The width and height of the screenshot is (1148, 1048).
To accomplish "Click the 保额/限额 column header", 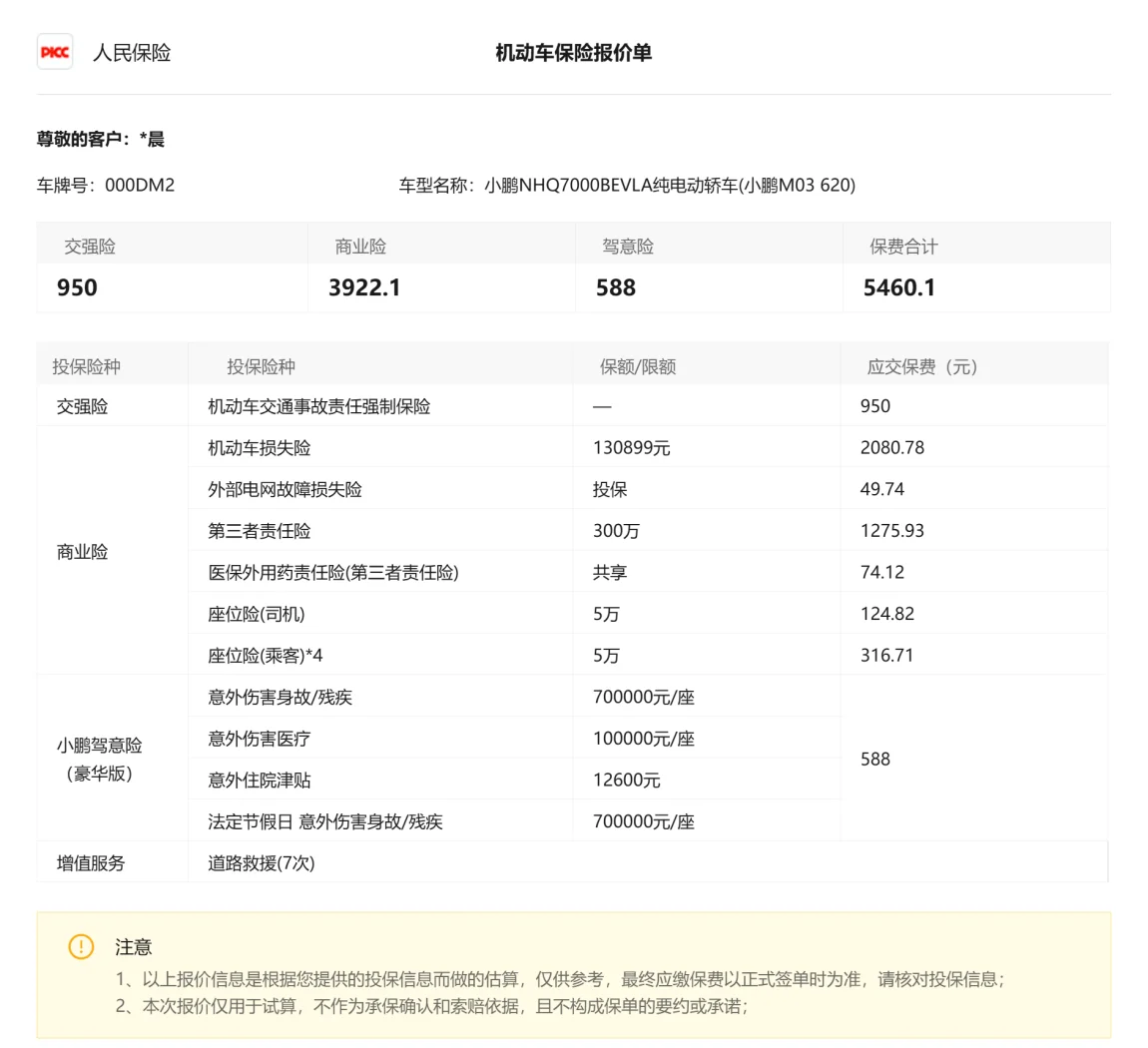I will [x=637, y=366].
